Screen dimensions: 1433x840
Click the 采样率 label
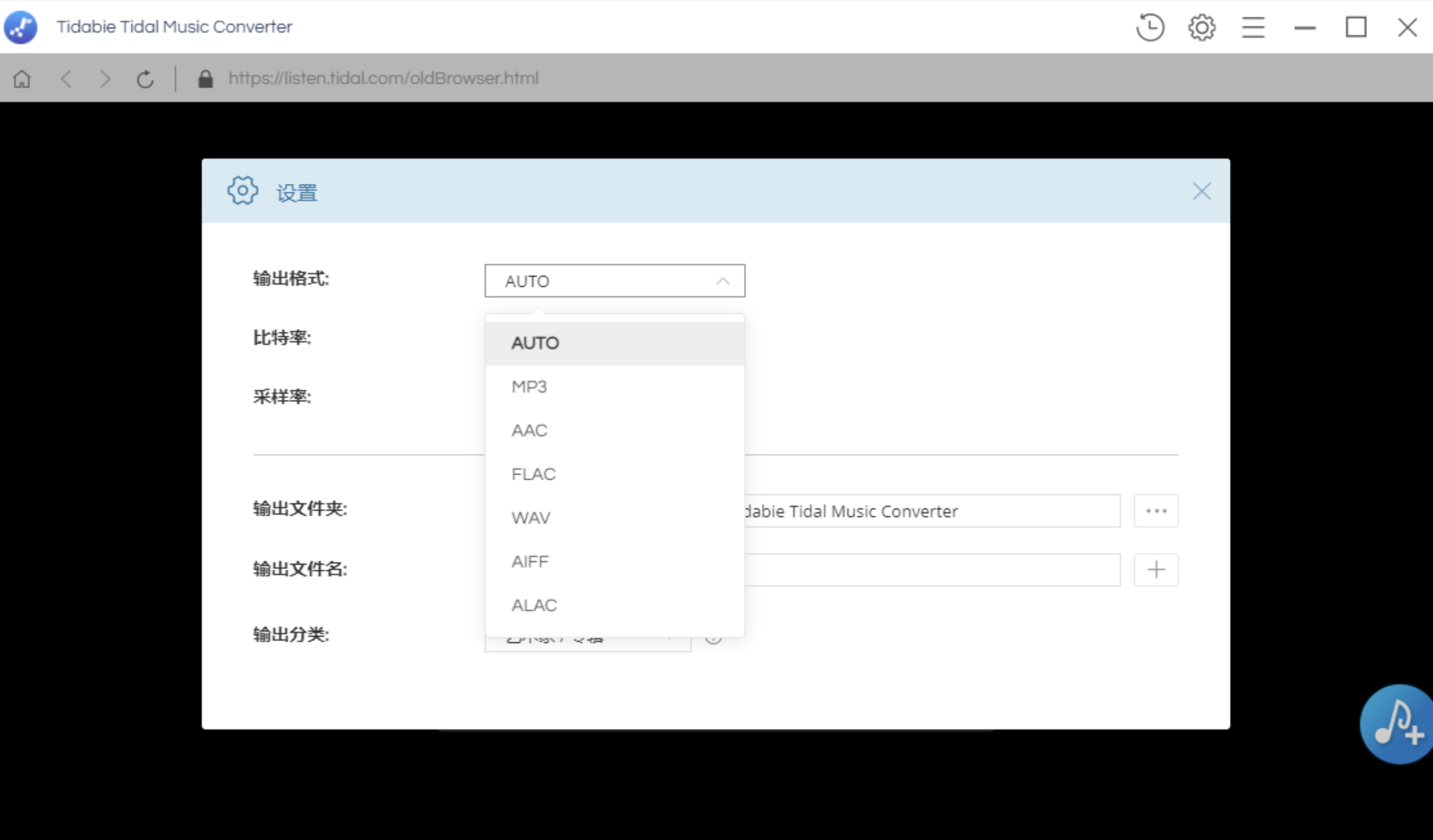click(282, 397)
